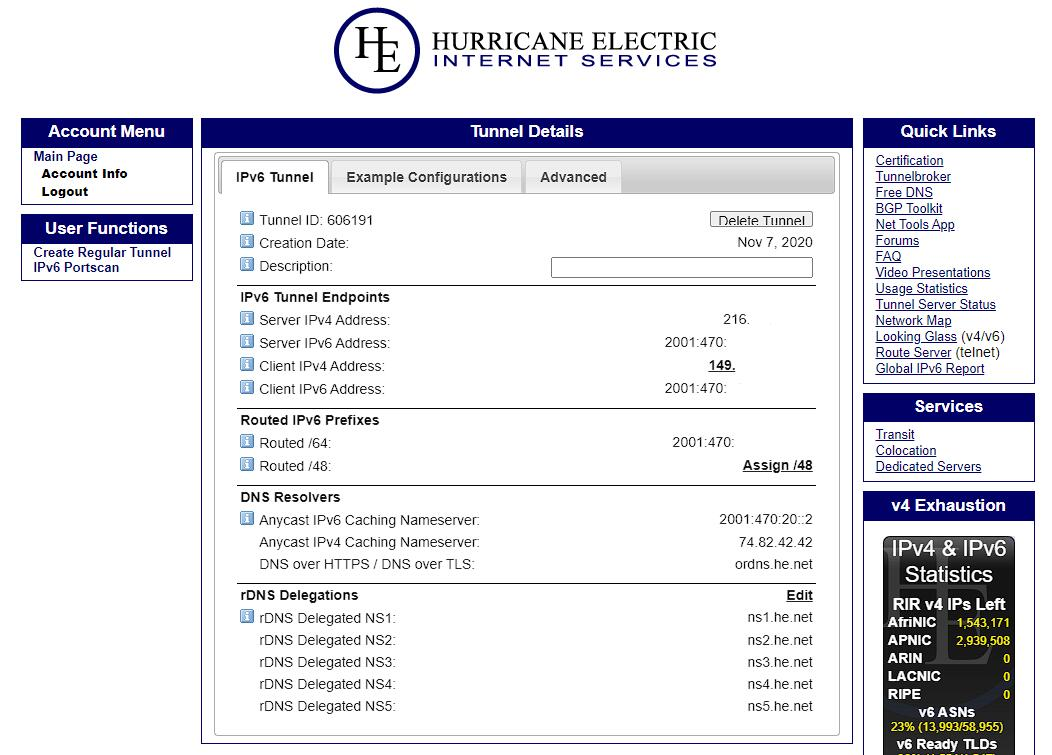The width and height of the screenshot is (1052, 755).
Task: Click the info icon beside Creation Date
Action: pyautogui.click(x=247, y=241)
